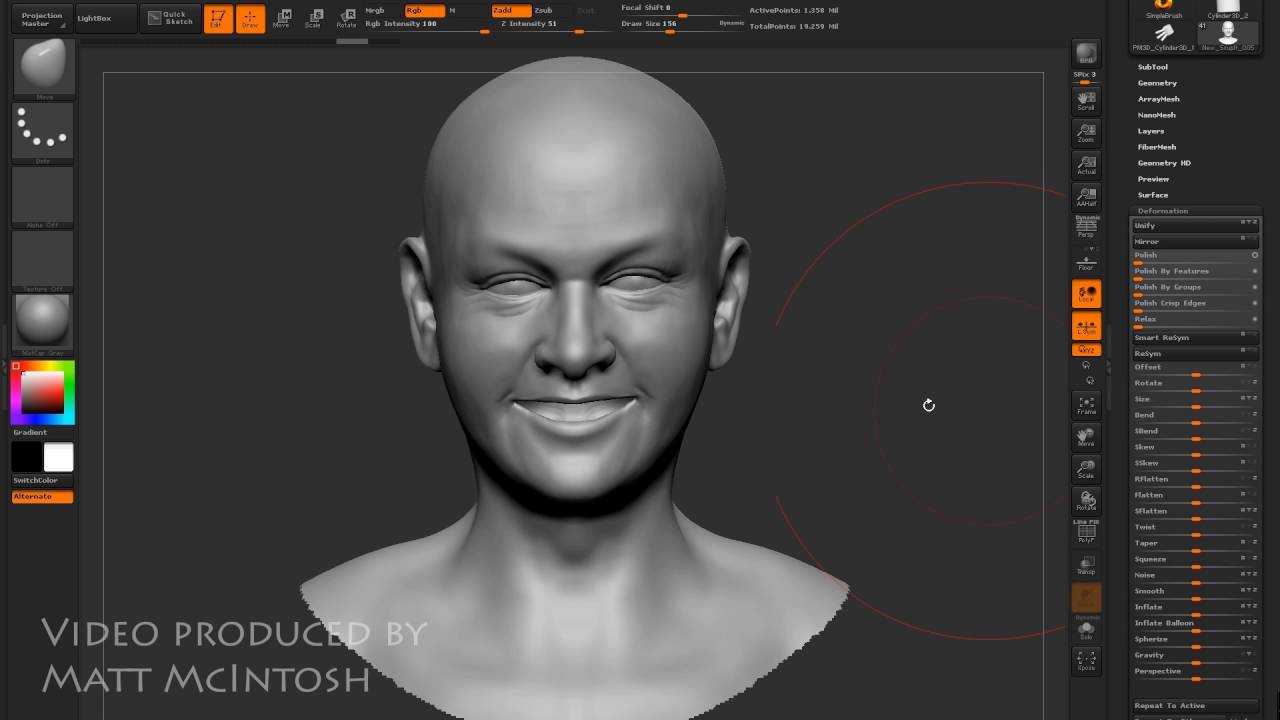
Task: Expand the Preview section
Action: tap(1153, 179)
